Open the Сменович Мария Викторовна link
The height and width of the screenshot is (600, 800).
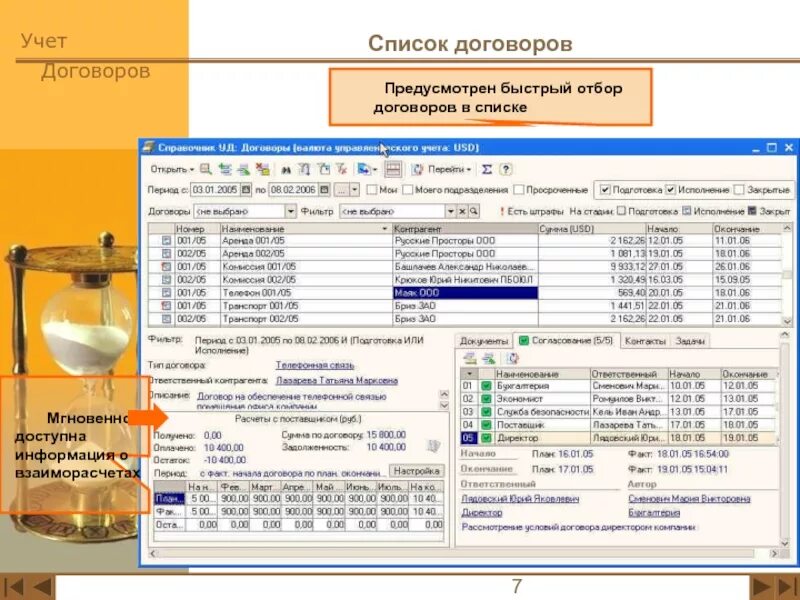(689, 499)
